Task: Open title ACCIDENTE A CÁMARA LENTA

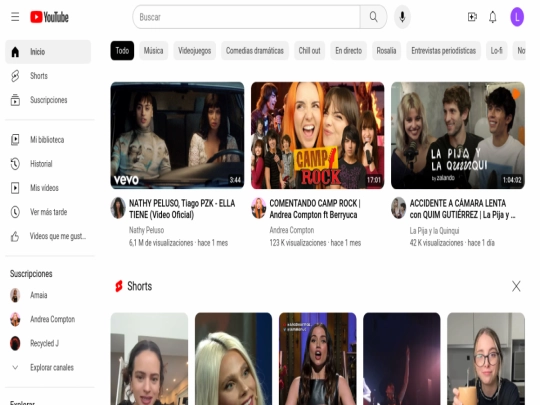Action: click(x=462, y=209)
